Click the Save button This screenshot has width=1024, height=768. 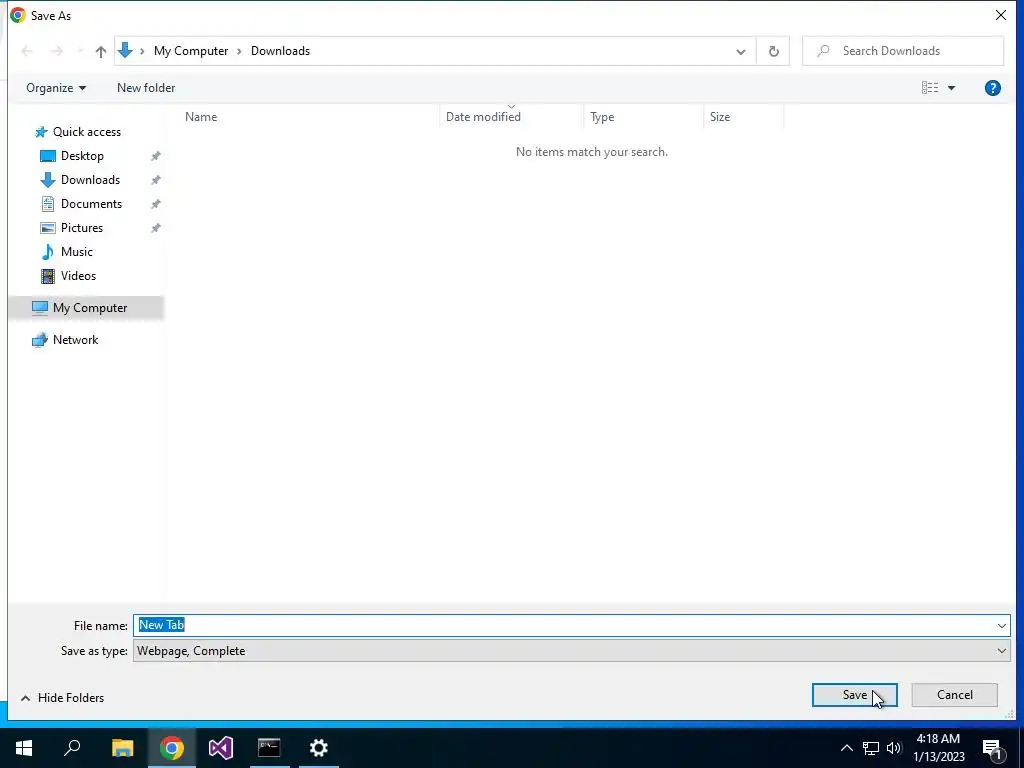(x=854, y=695)
